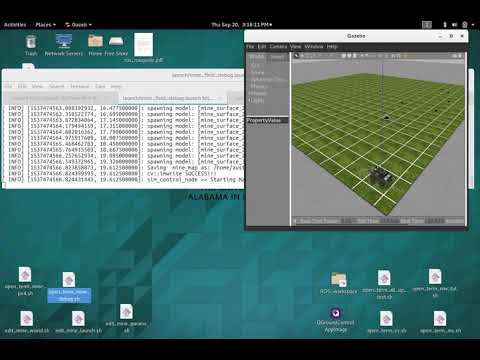Viewport: 480px width, 360px height.
Task: Select edit_mine_launch.sh script icon
Action: click(x=78, y=322)
